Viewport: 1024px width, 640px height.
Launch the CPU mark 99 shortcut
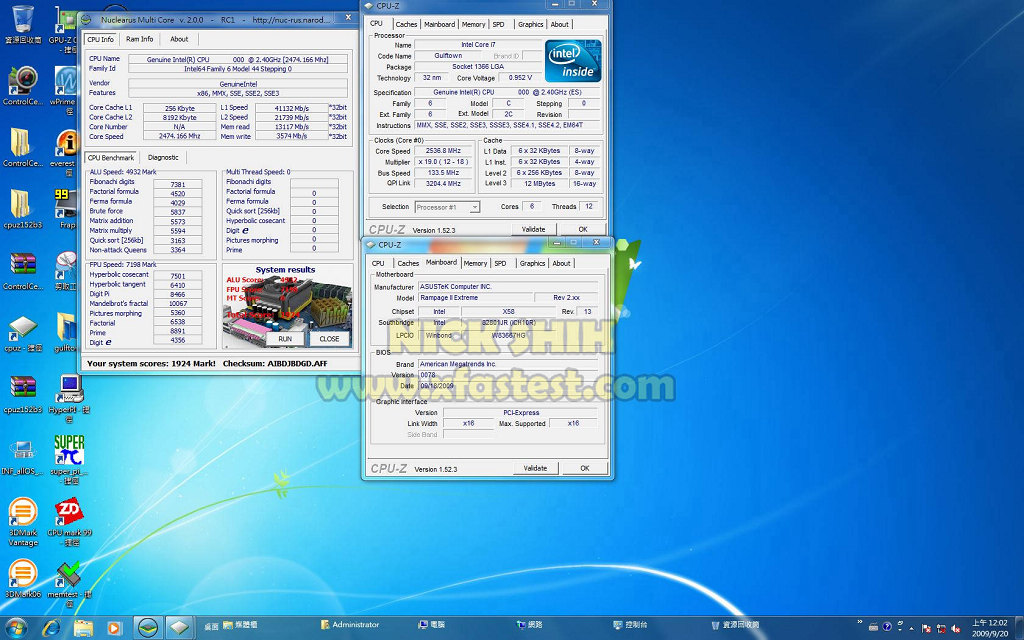(68, 513)
